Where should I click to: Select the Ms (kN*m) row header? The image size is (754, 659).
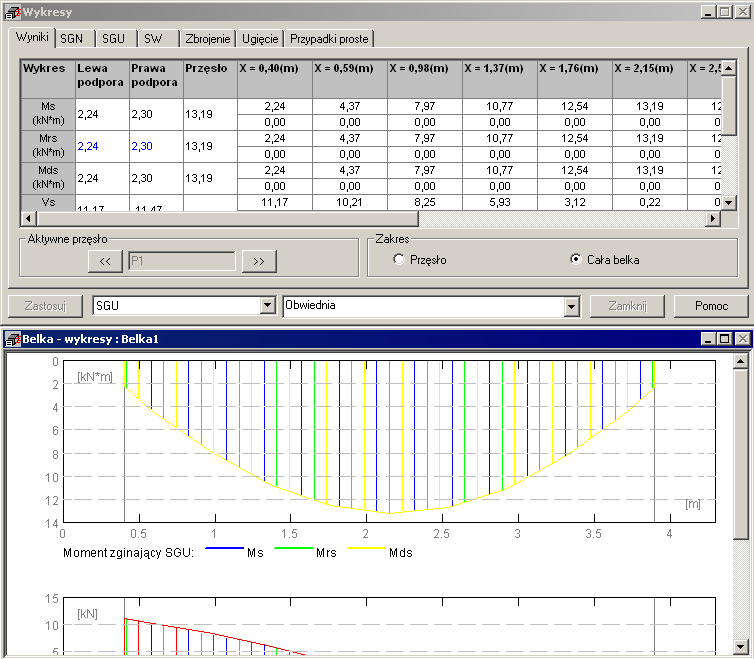[48, 114]
